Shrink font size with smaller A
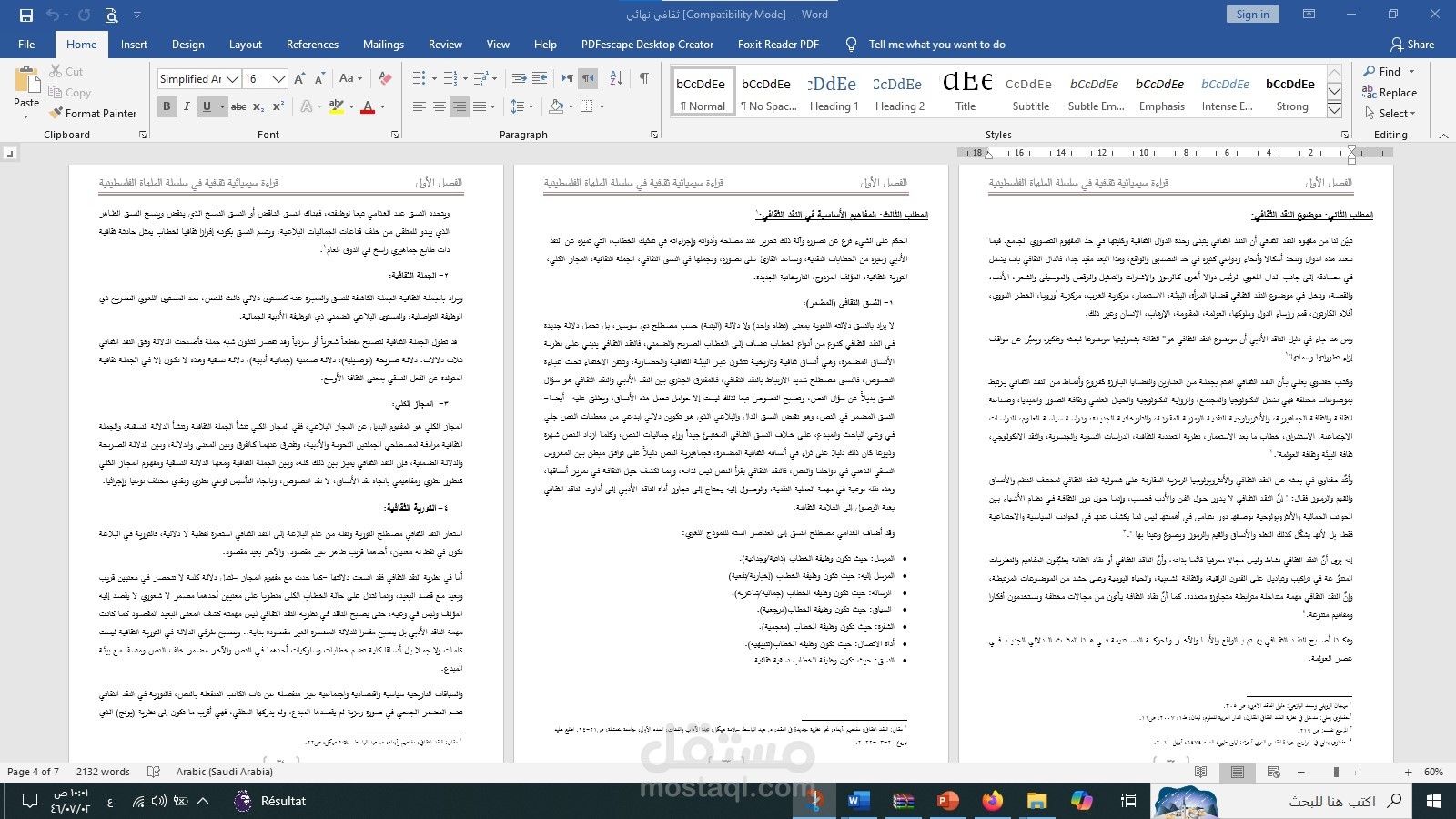This screenshot has height=819, width=1456. 319,79
